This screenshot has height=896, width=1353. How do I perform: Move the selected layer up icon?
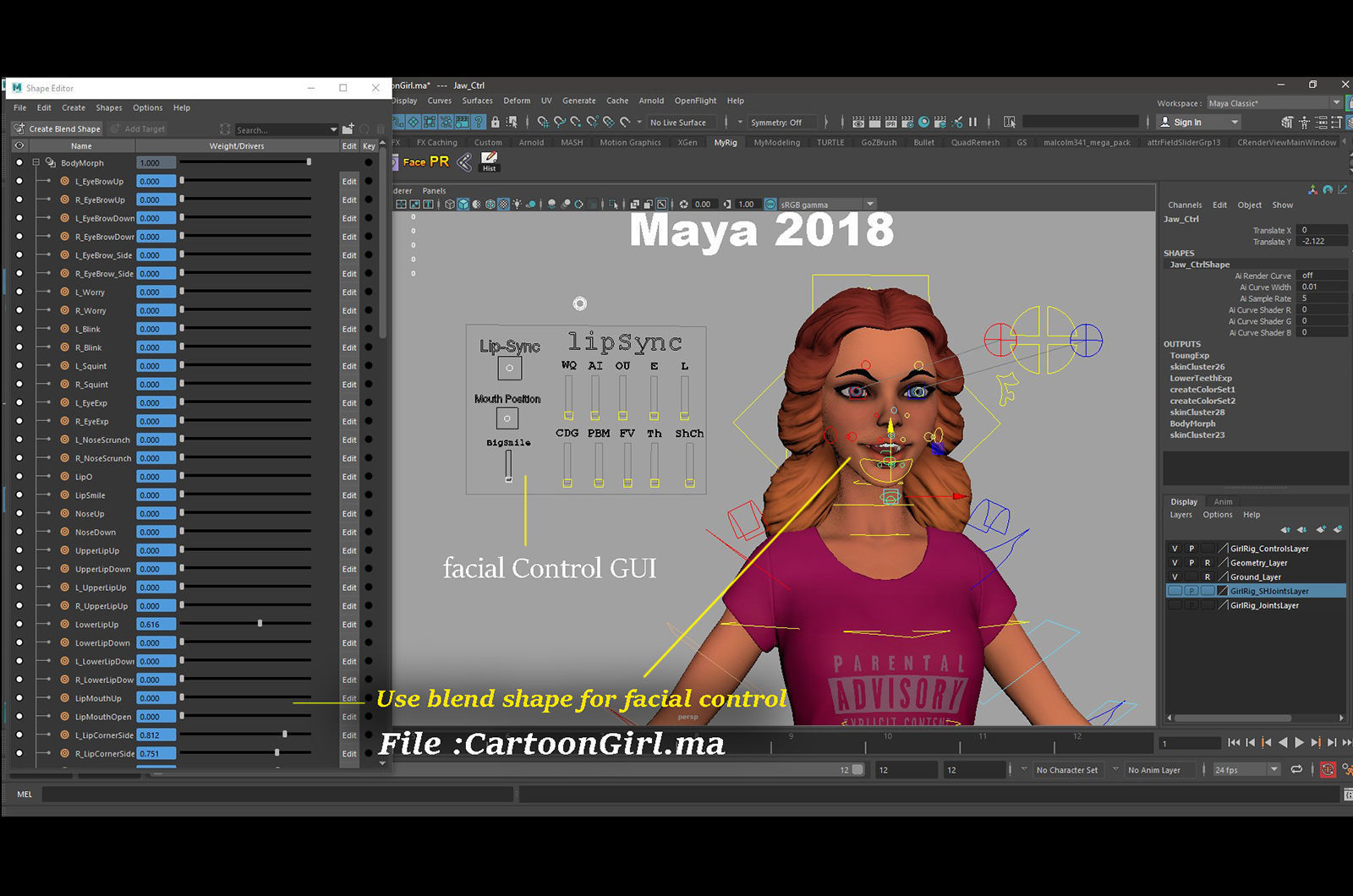pyautogui.click(x=1285, y=530)
